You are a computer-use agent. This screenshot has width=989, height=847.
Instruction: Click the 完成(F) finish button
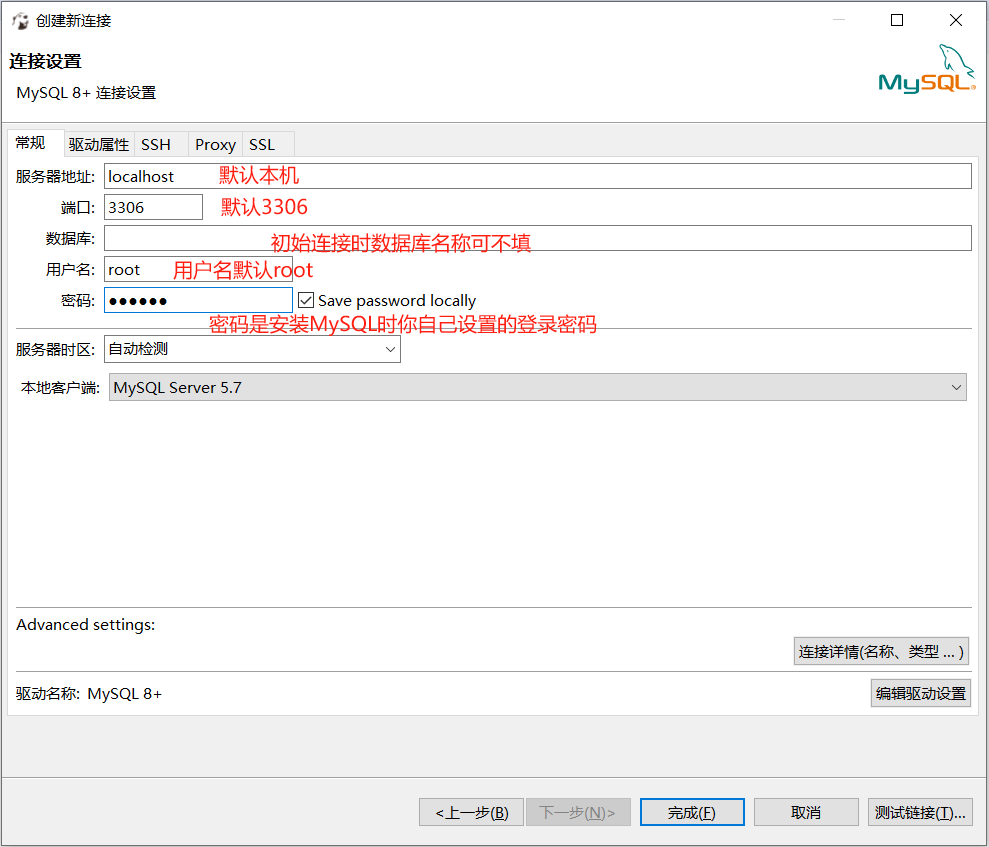click(x=692, y=812)
